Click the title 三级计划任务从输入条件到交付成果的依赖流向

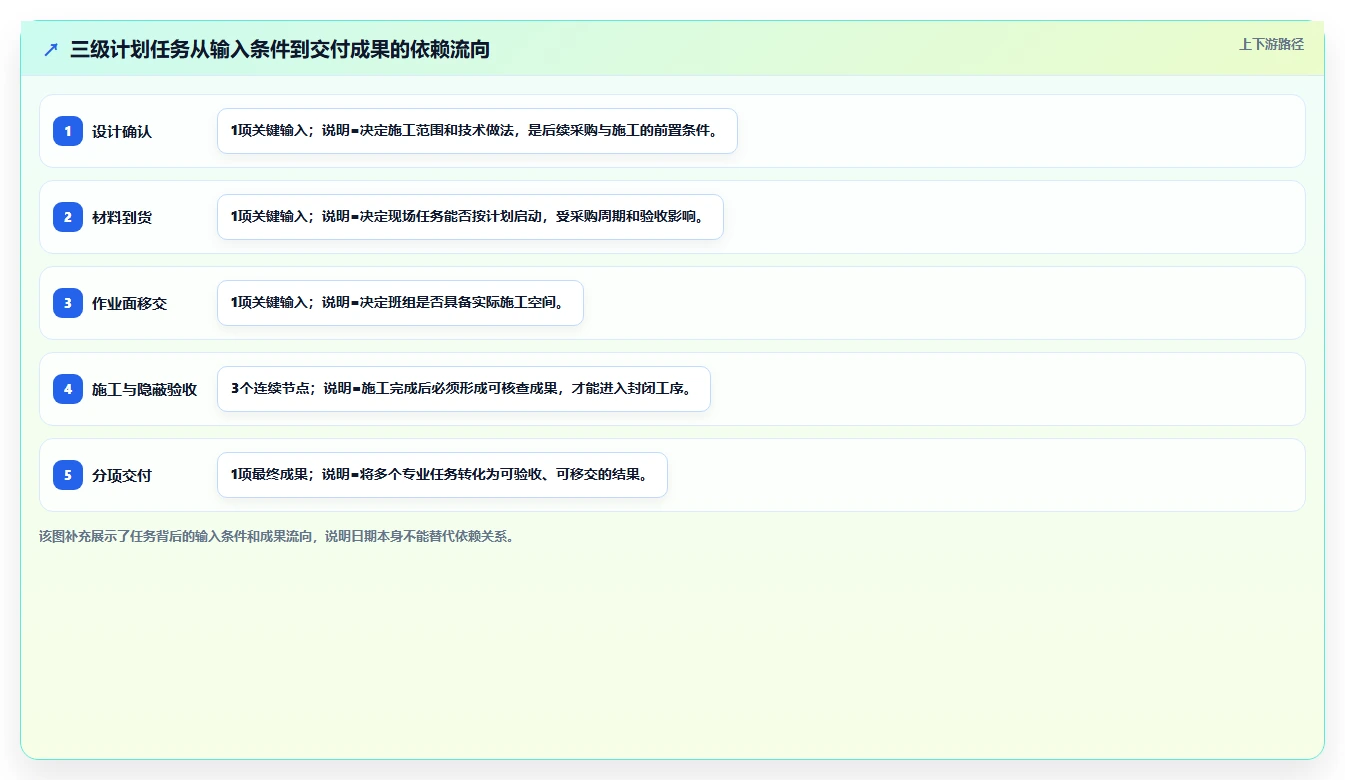tap(280, 49)
